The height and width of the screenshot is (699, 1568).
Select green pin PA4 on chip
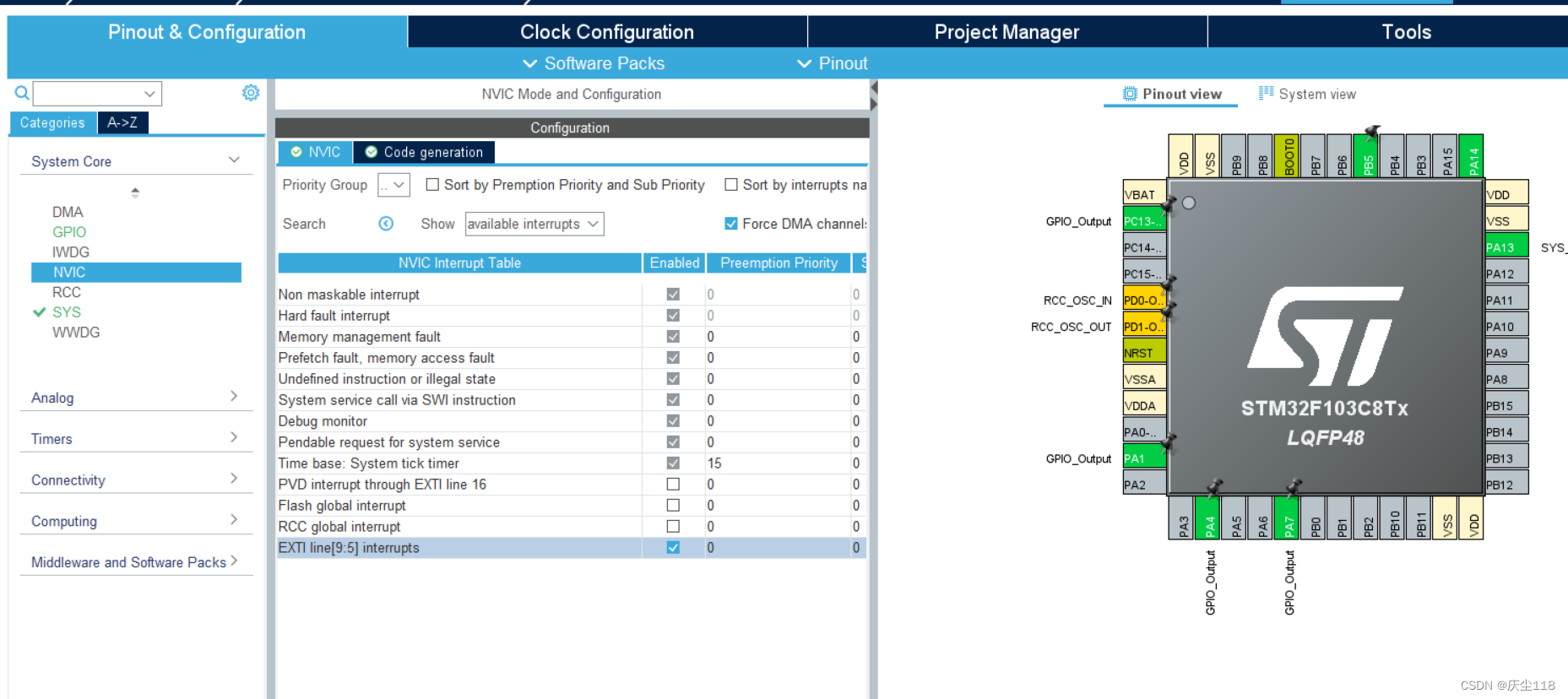point(1209,518)
